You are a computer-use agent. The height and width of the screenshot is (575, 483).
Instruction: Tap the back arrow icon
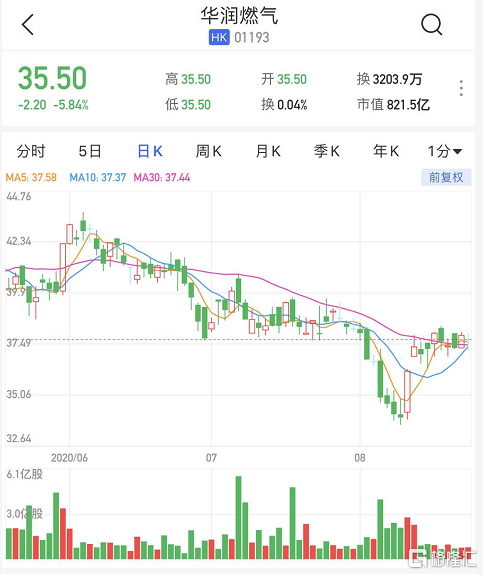28,25
